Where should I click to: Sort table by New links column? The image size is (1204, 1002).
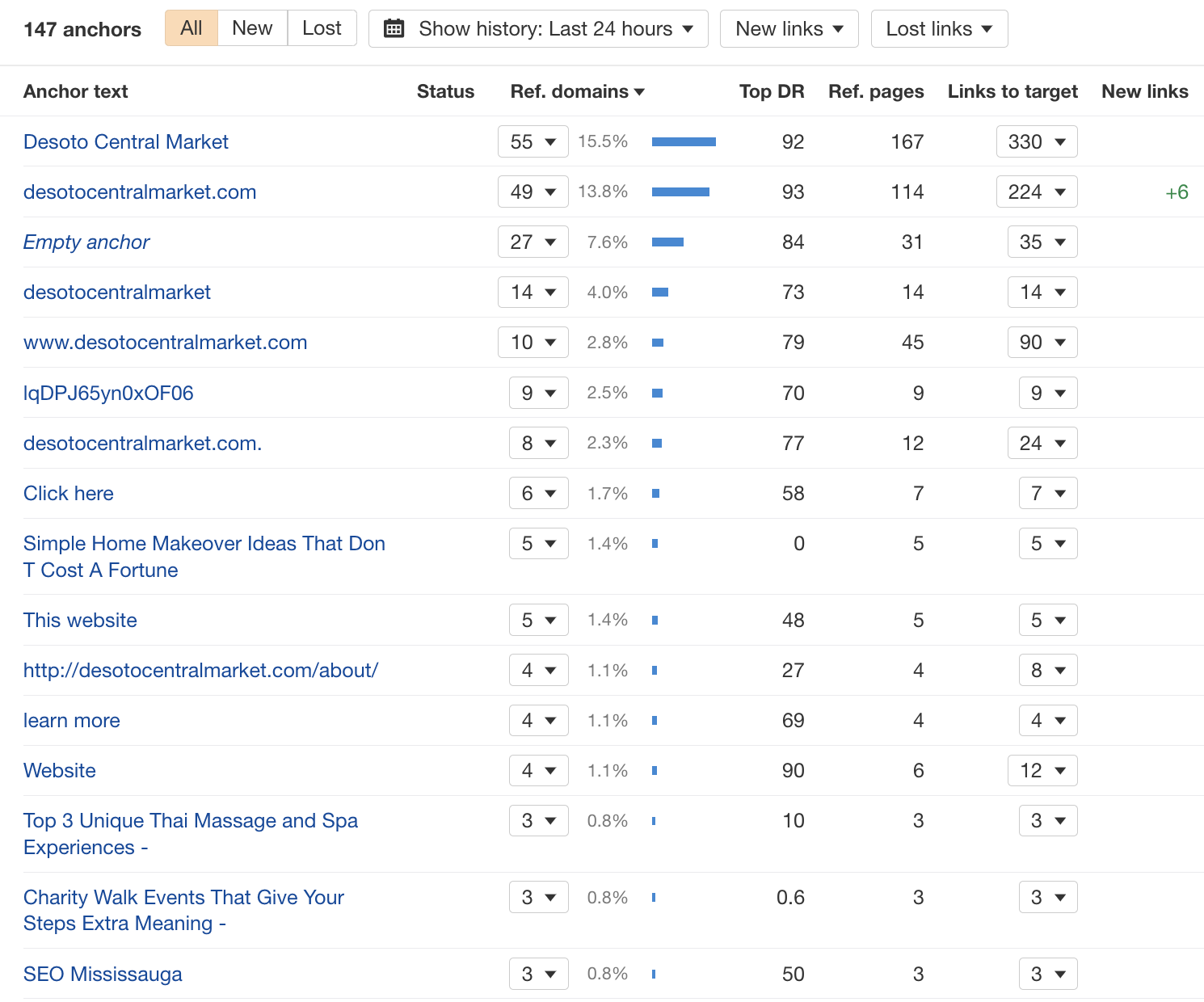pyautogui.click(x=1145, y=91)
